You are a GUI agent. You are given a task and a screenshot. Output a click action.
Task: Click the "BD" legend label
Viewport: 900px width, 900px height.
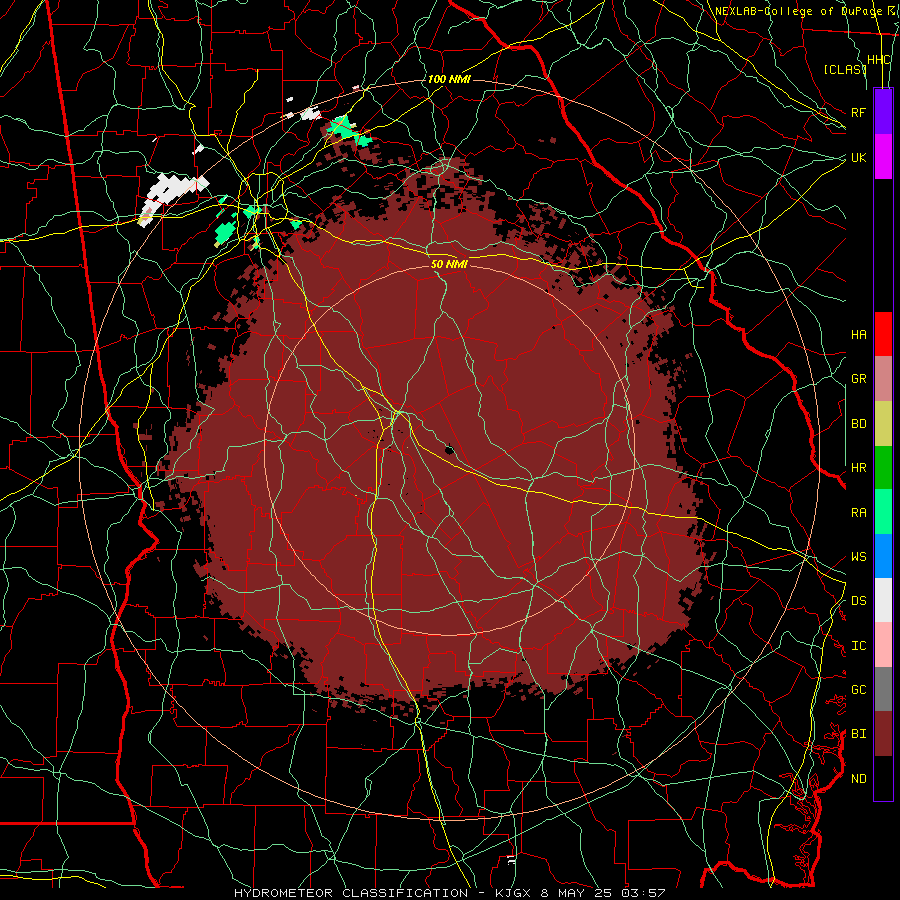[859, 424]
